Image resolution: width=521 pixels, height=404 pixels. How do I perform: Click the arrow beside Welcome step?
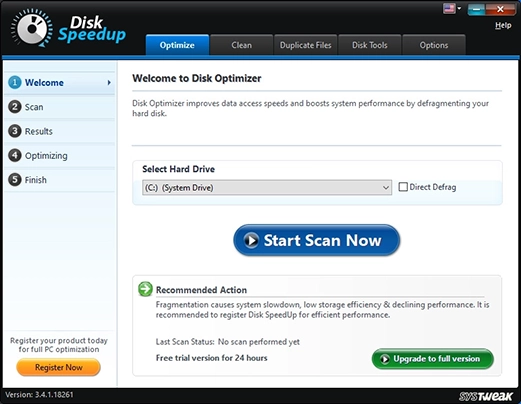click(x=109, y=82)
